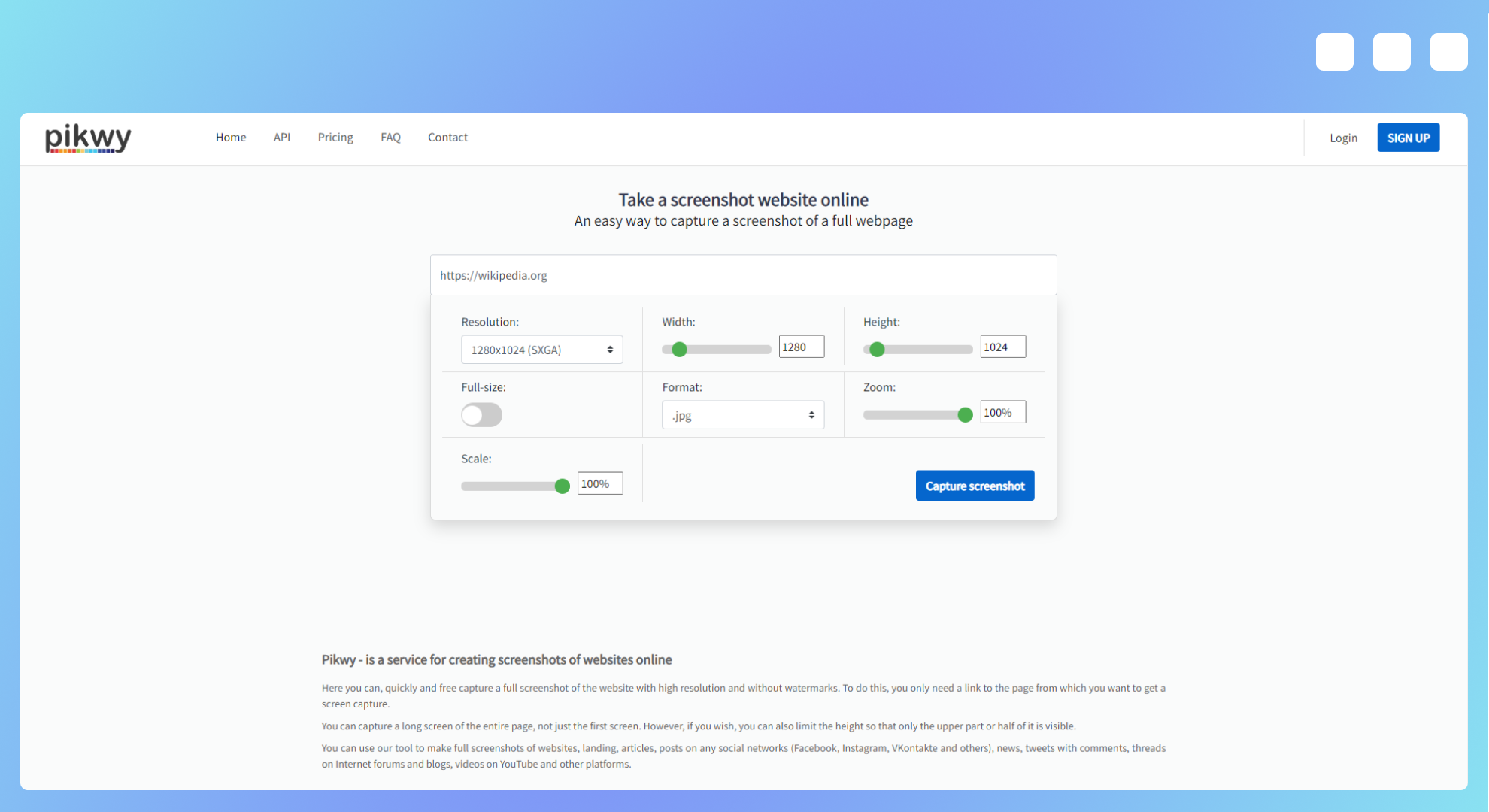
Task: Toggle the Full-size switch
Action: [481, 415]
